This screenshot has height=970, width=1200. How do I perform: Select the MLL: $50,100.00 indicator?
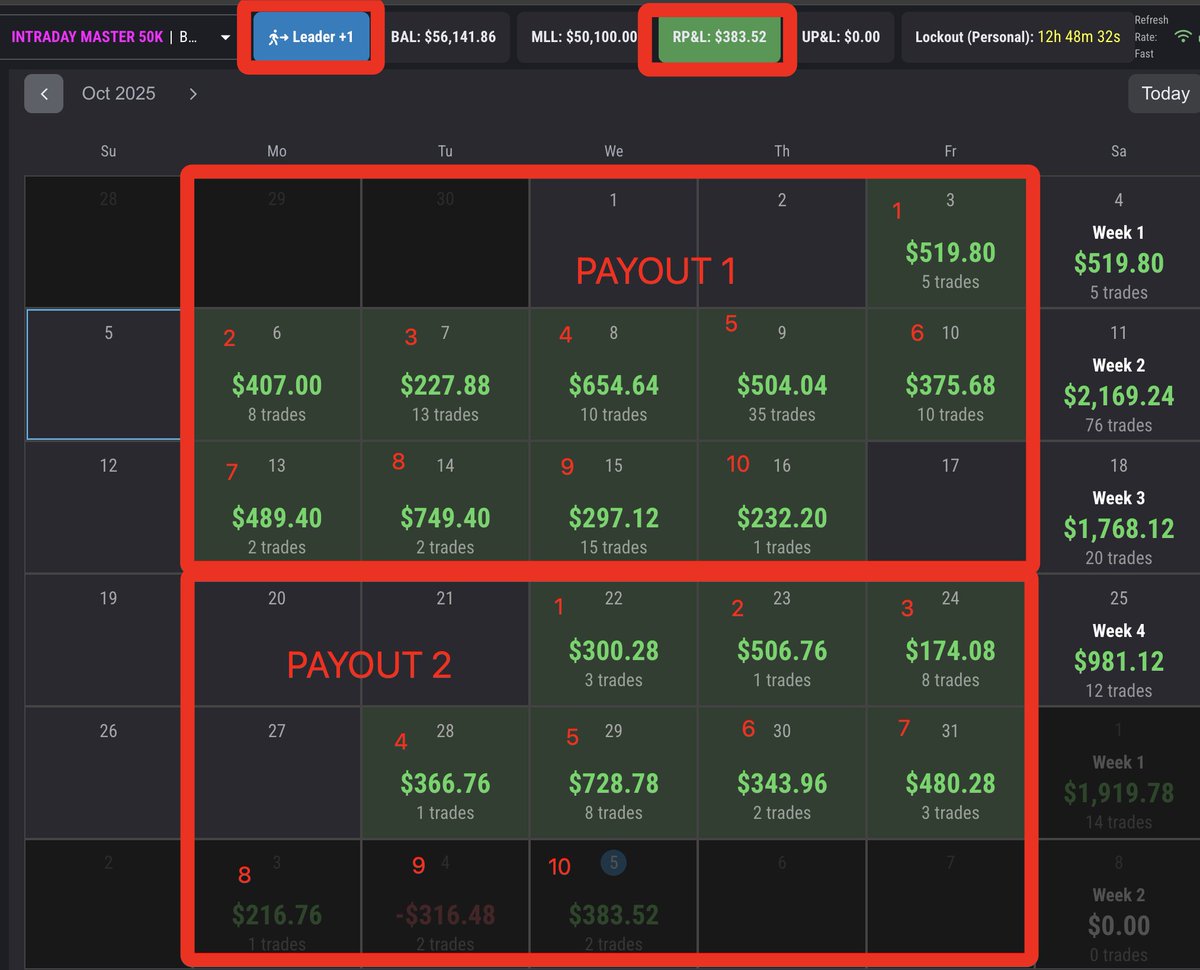click(584, 37)
